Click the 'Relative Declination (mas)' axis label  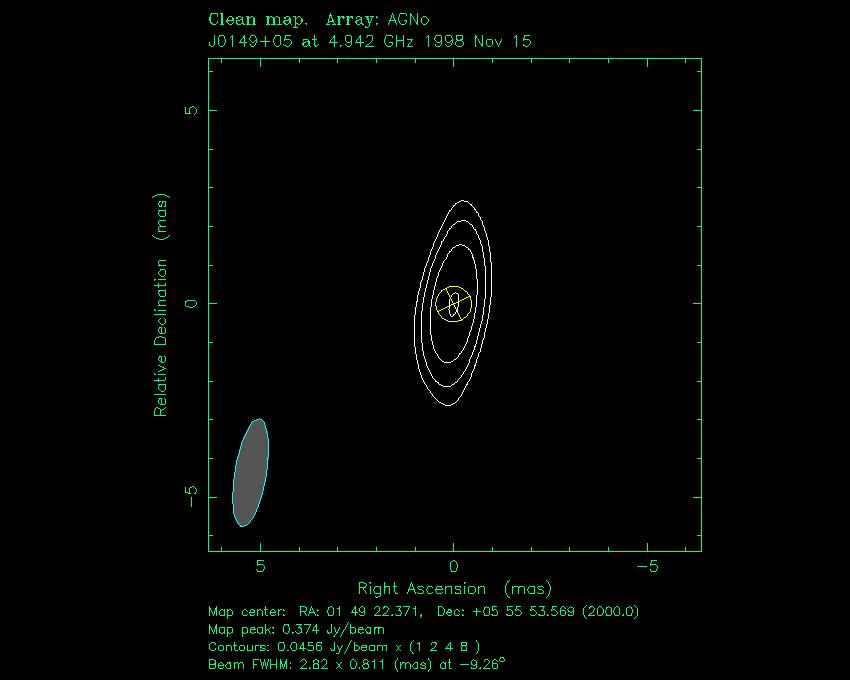pyautogui.click(x=161, y=305)
